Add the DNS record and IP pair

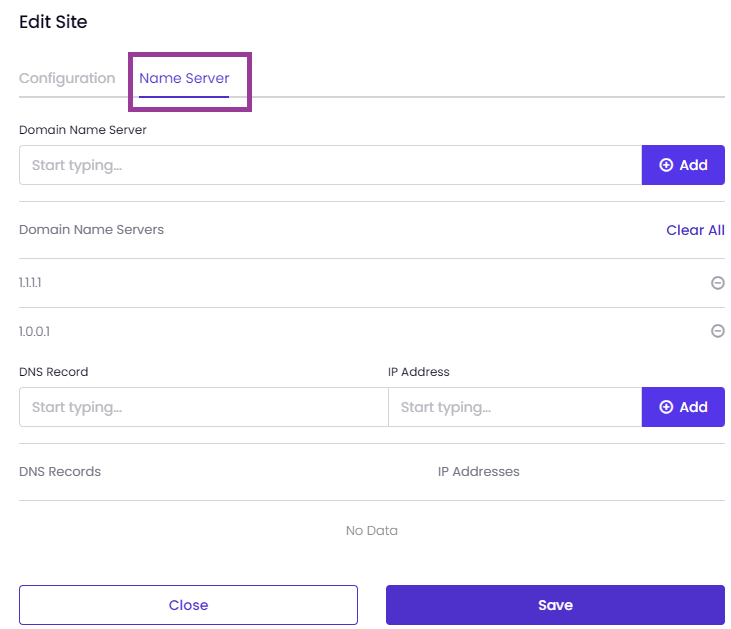(x=683, y=407)
